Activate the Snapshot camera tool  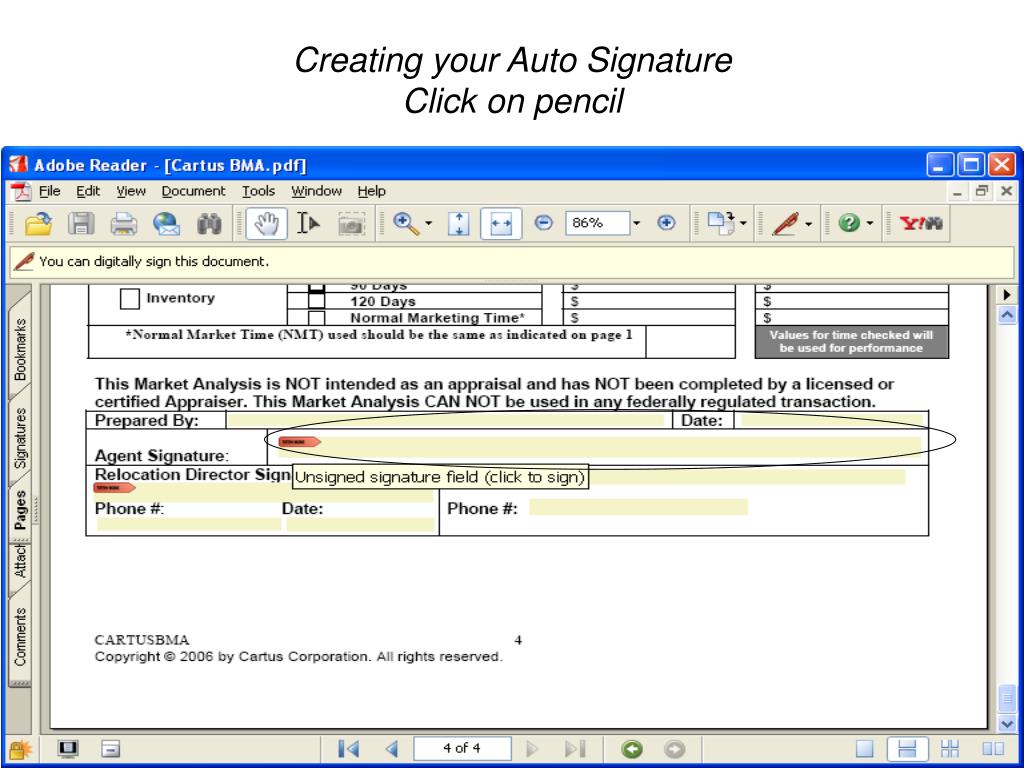click(x=351, y=224)
